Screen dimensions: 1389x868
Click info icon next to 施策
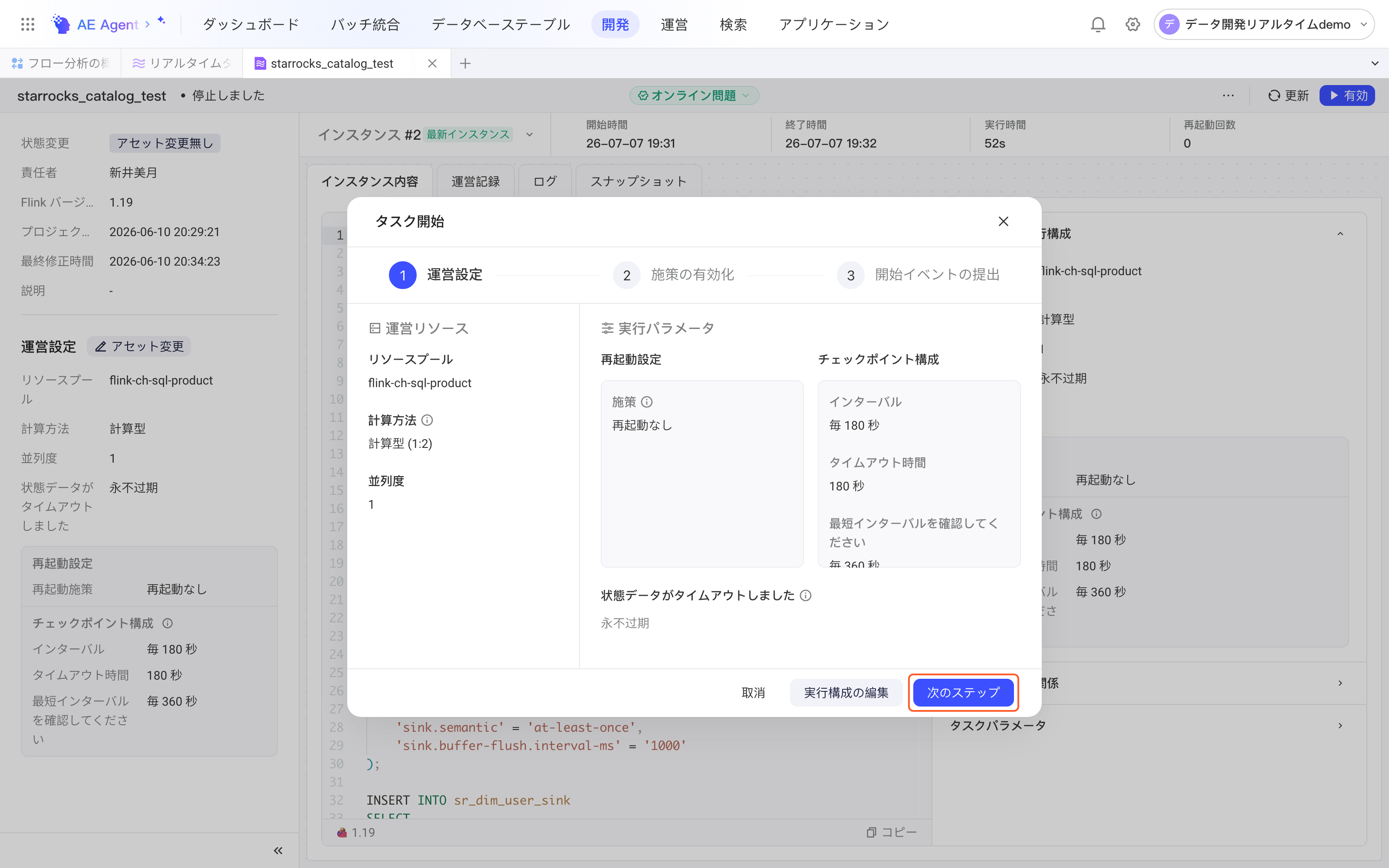[647, 402]
